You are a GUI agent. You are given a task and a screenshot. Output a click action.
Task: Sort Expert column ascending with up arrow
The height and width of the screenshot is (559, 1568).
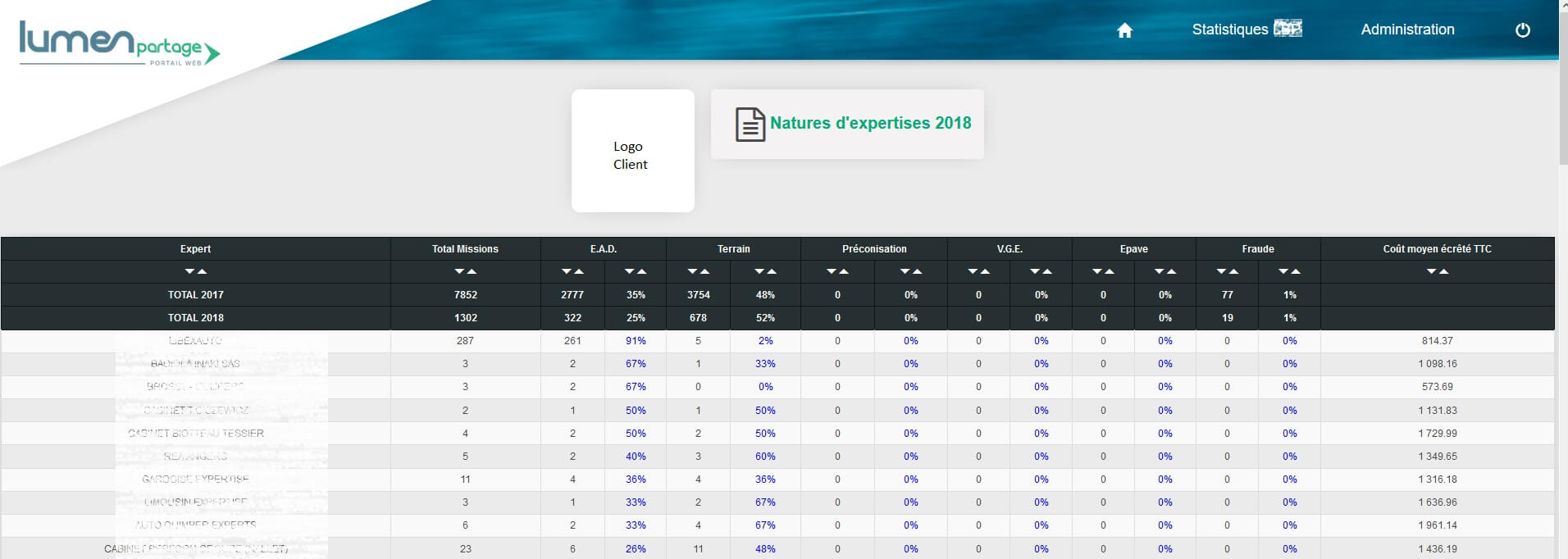pyautogui.click(x=202, y=271)
